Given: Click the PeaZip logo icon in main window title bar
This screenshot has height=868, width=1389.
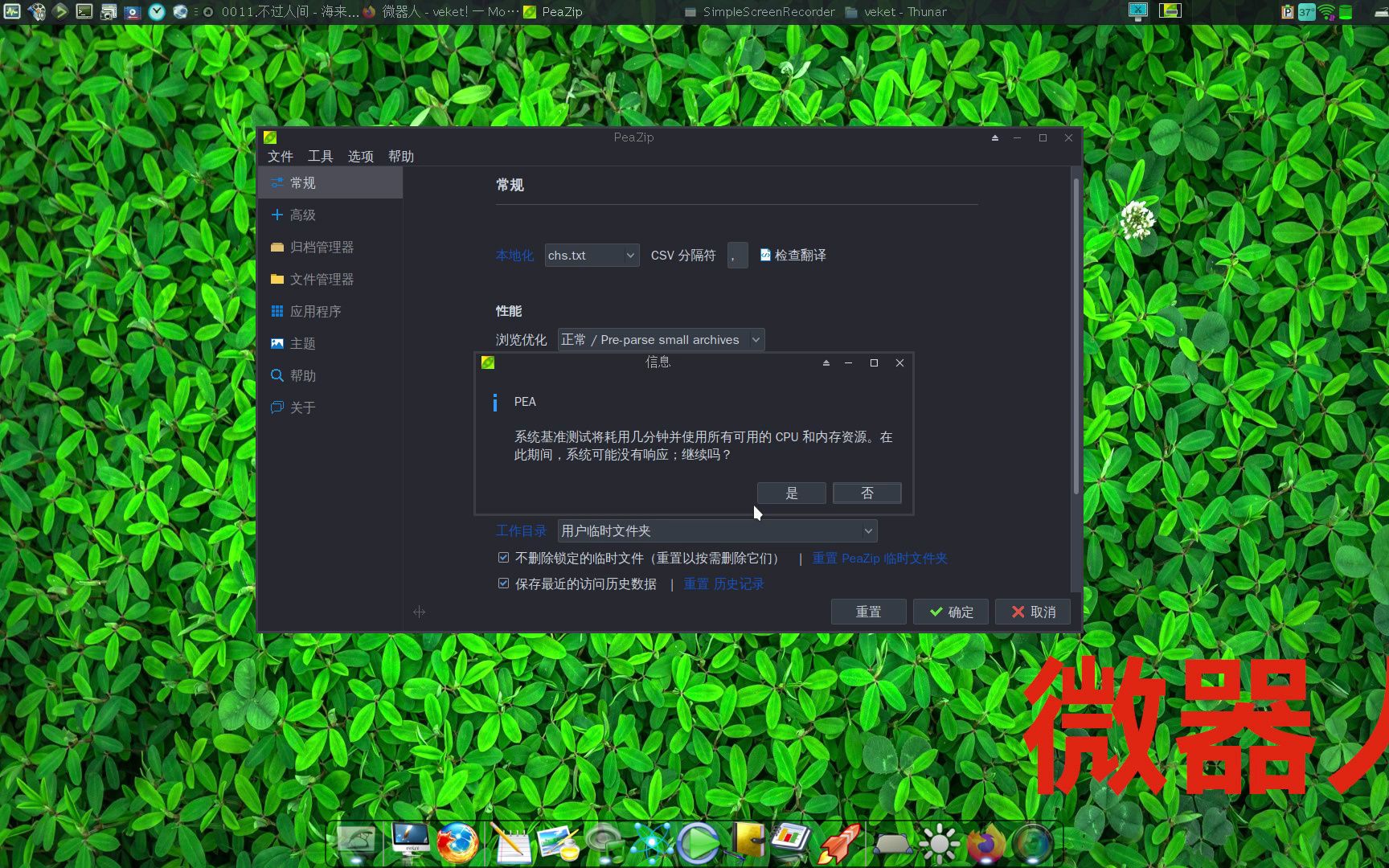Looking at the screenshot, I should point(270,137).
